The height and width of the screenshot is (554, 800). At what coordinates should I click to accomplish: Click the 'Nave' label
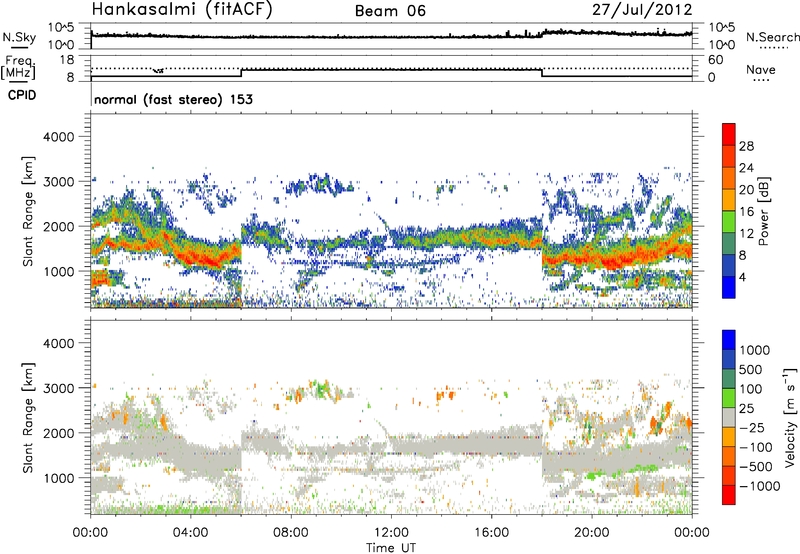click(x=761, y=69)
